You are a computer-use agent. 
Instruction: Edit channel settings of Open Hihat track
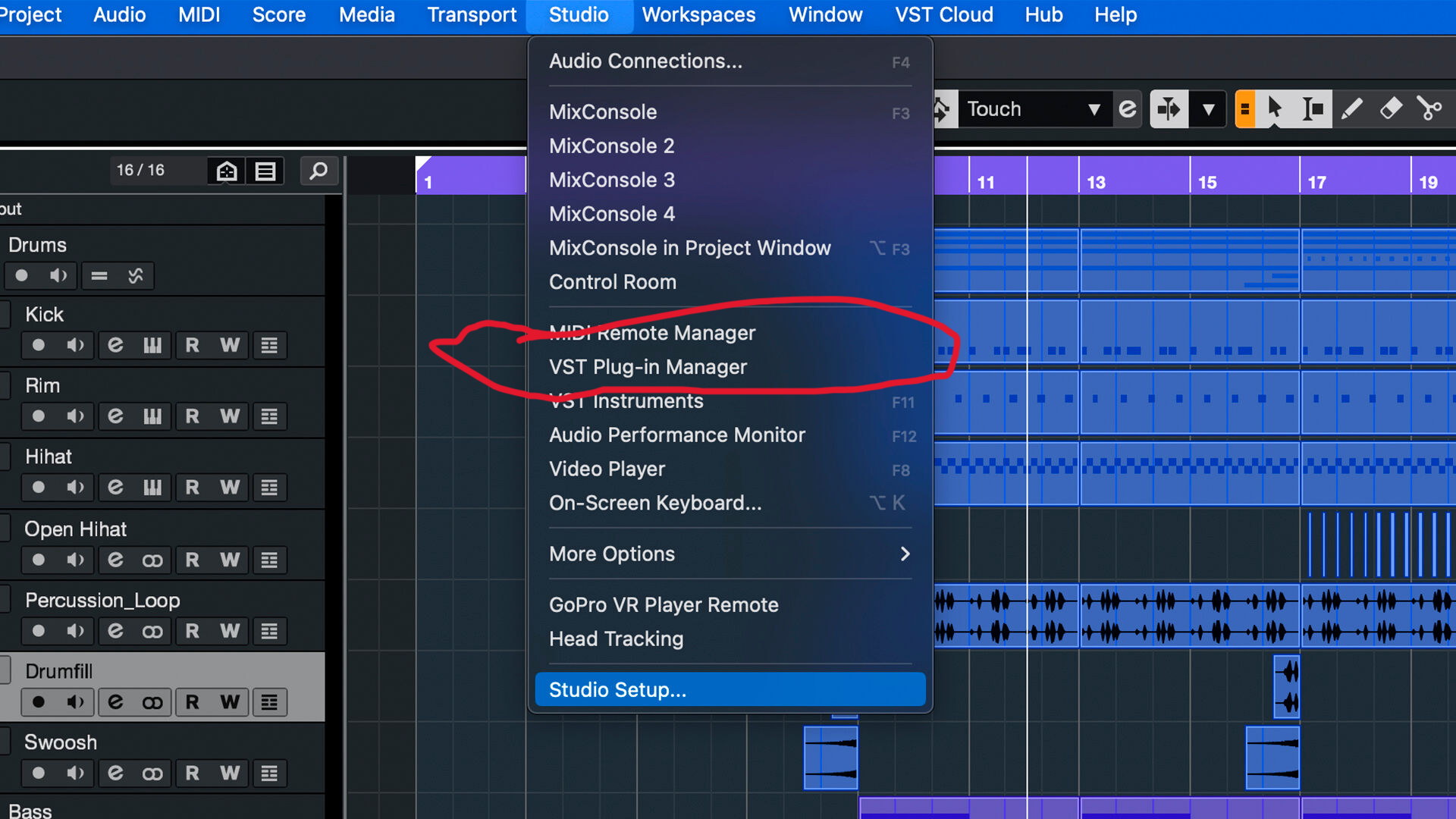pos(115,560)
